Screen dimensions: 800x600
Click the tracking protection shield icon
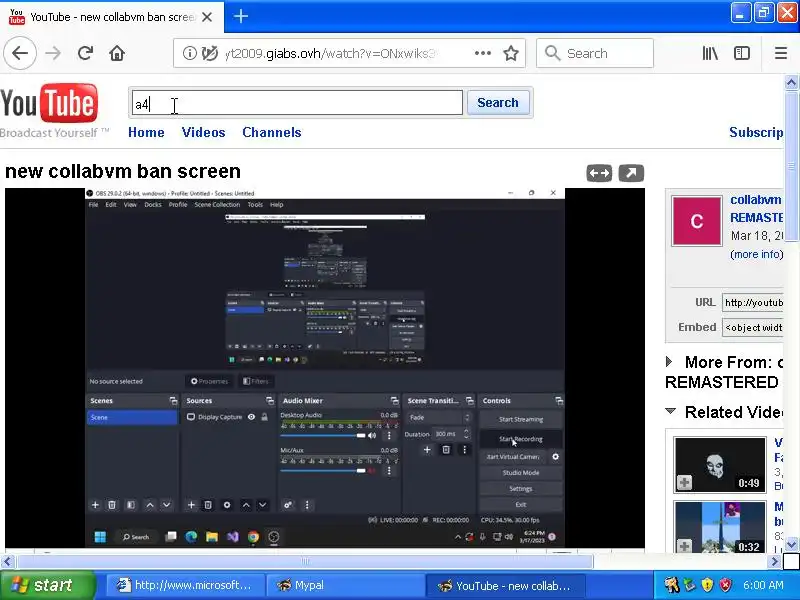tap(209, 53)
